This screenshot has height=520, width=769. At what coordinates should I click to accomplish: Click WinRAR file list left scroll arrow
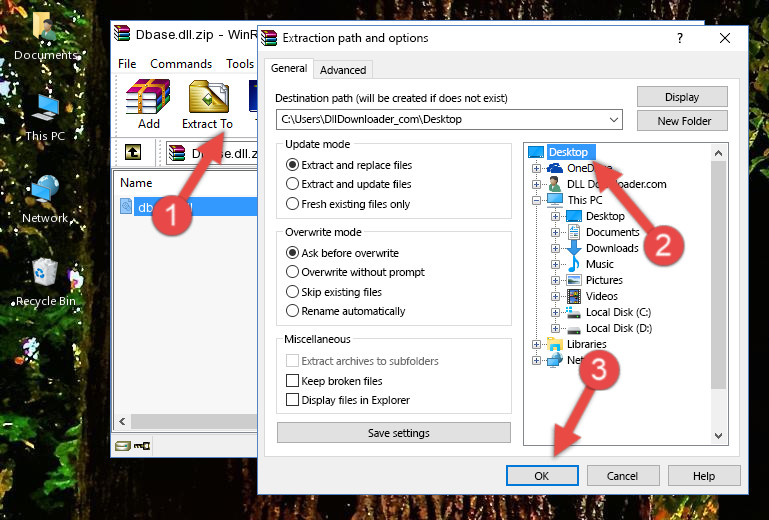pos(123,421)
